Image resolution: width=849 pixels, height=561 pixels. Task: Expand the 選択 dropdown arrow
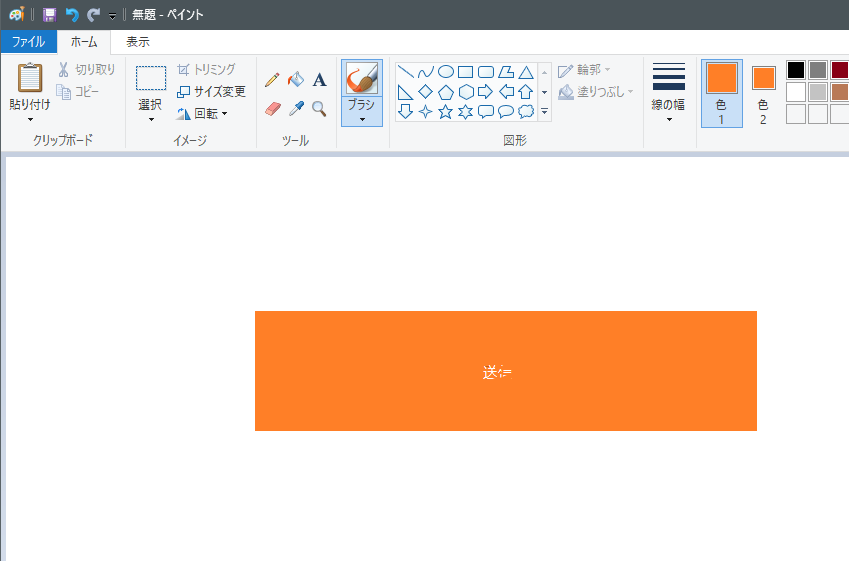coord(151,119)
